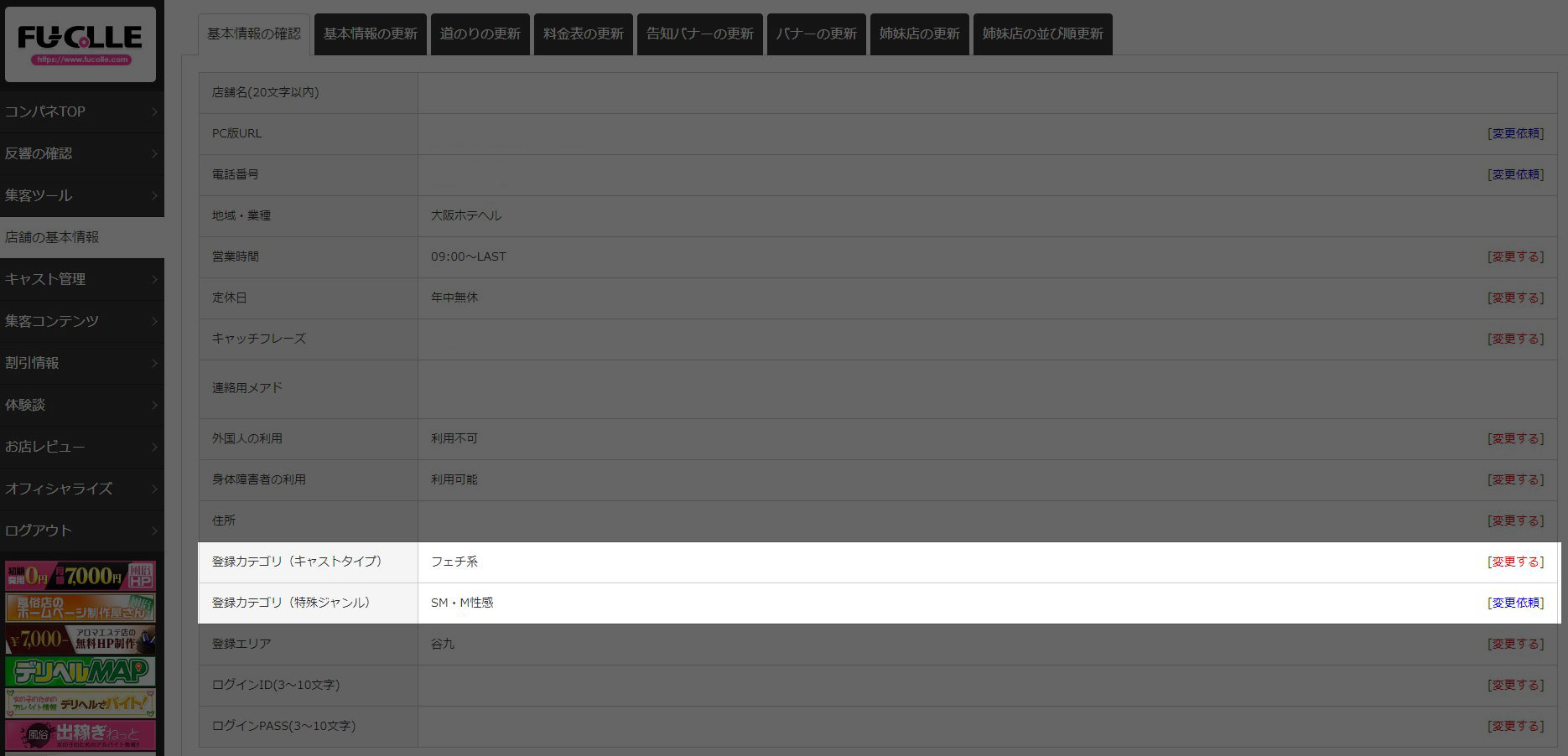Click 変更する for 営業時間
This screenshot has height=756, width=1568.
click(1515, 256)
